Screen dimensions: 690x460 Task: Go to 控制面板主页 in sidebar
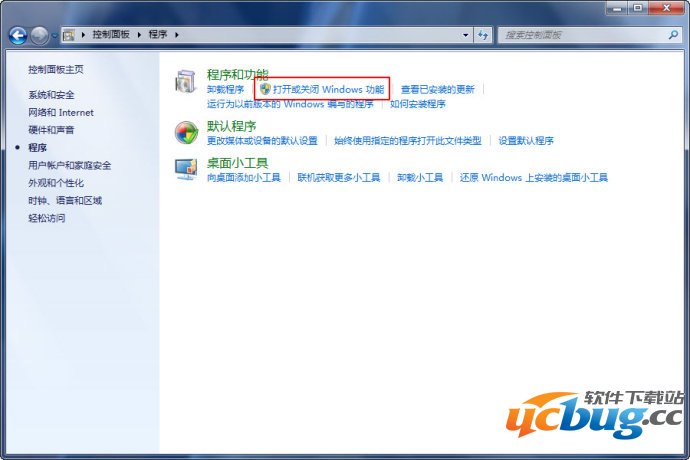click(x=56, y=69)
